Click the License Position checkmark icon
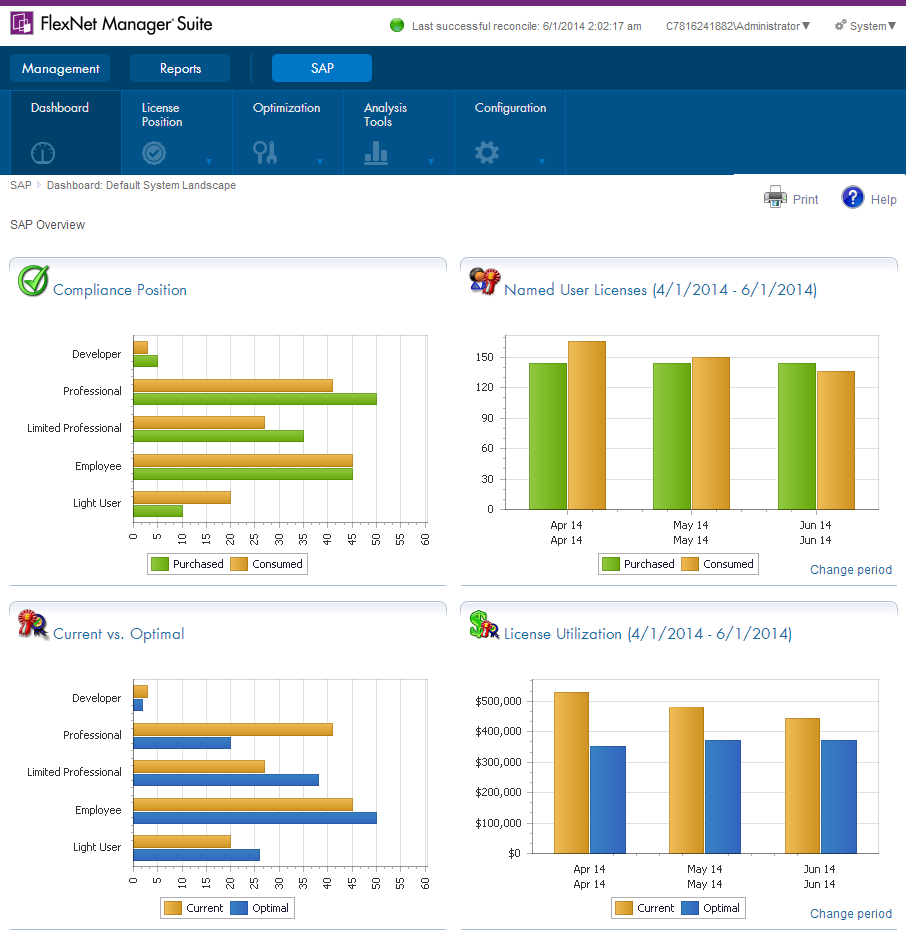 point(154,153)
